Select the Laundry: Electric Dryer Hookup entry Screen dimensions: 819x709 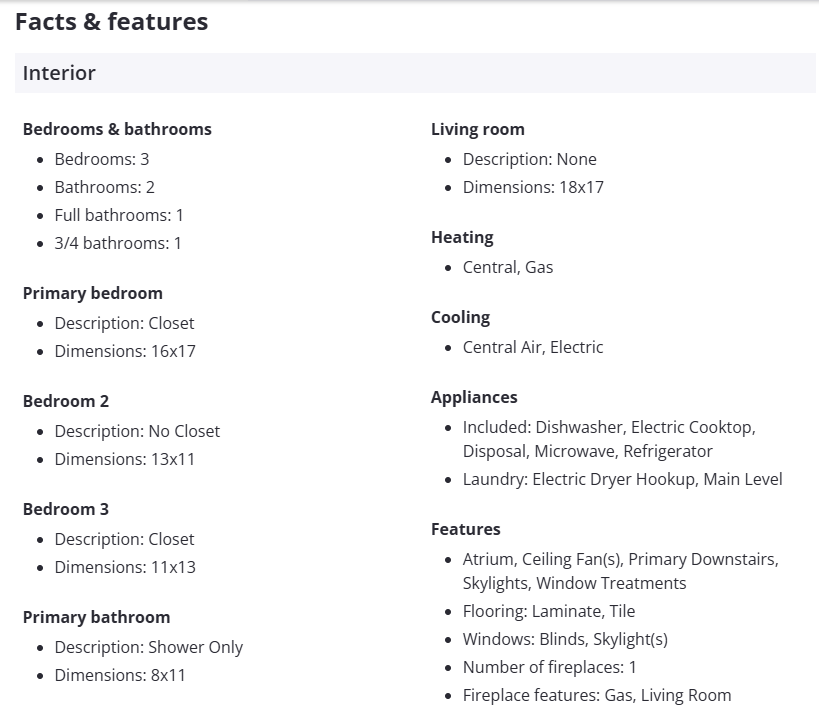(622, 479)
